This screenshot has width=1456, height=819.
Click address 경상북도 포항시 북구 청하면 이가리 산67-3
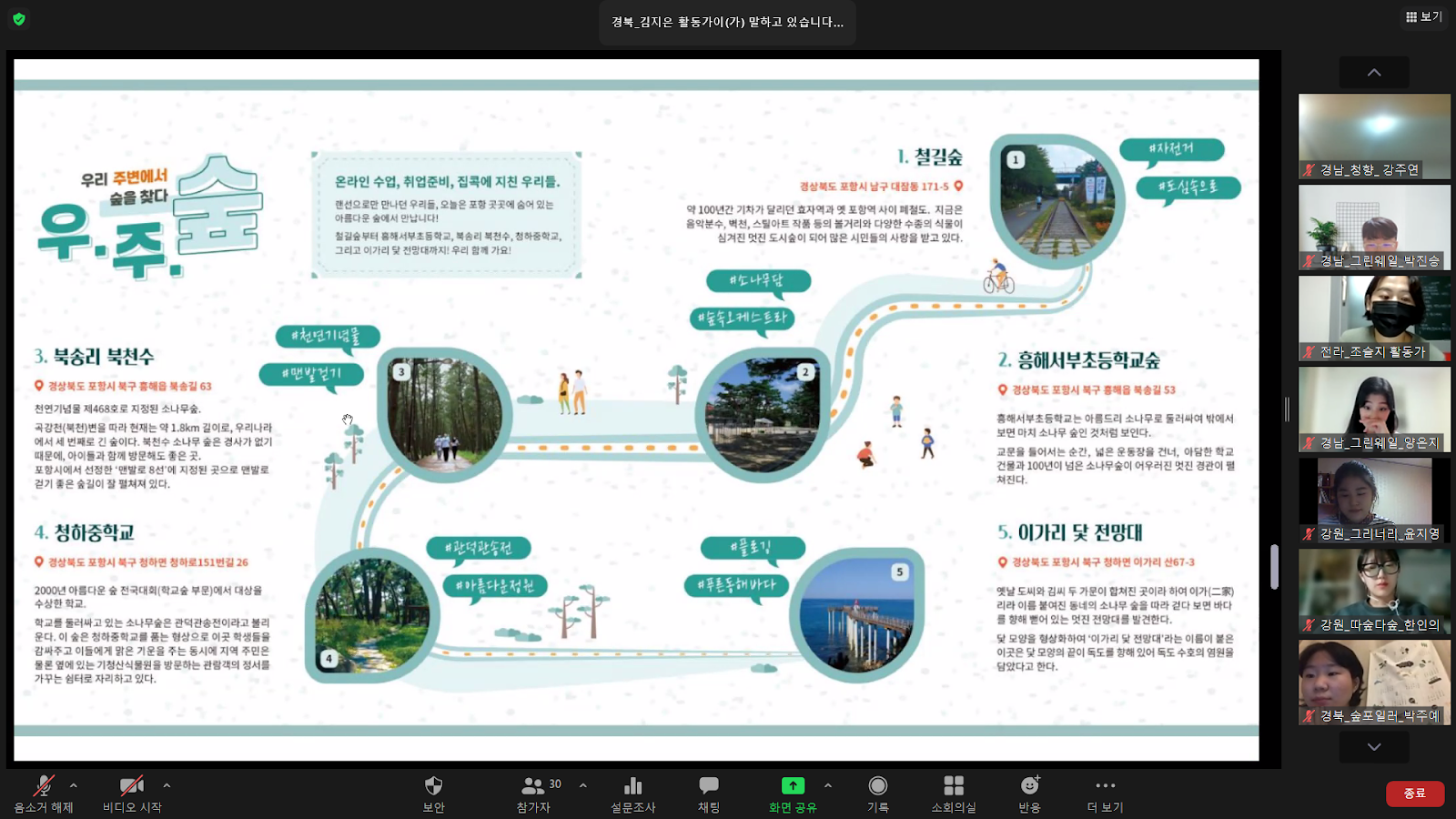tap(1097, 562)
